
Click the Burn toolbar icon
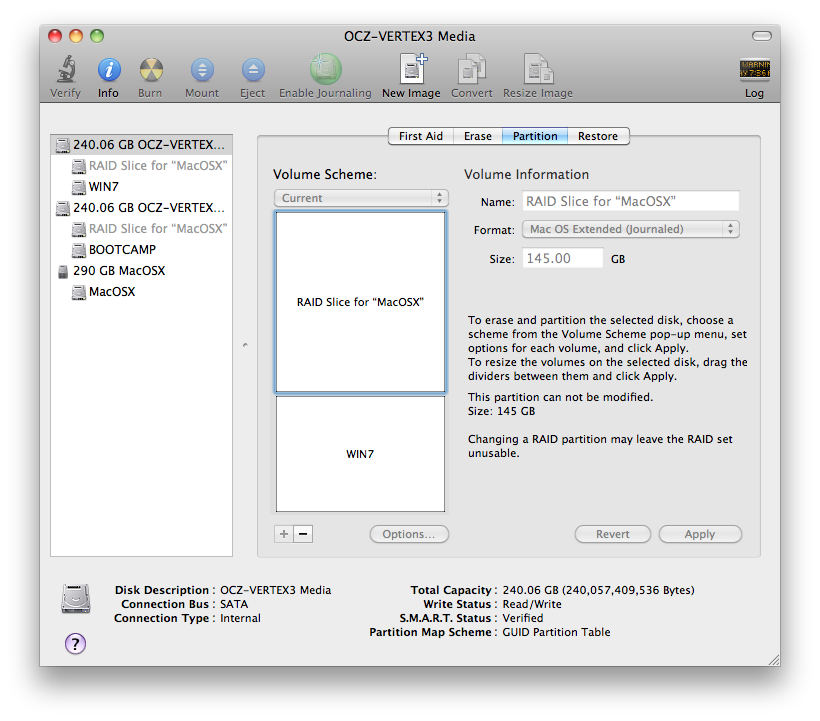coord(151,70)
